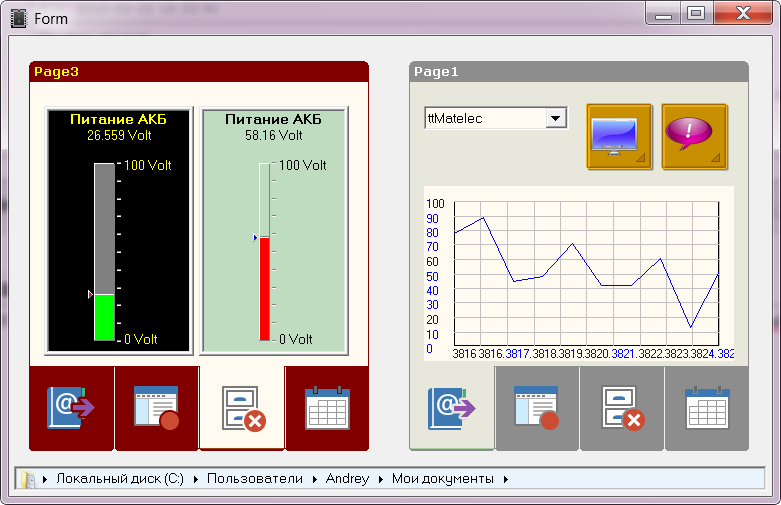
Task: Click the line chart plot area
Action: (x=586, y=273)
